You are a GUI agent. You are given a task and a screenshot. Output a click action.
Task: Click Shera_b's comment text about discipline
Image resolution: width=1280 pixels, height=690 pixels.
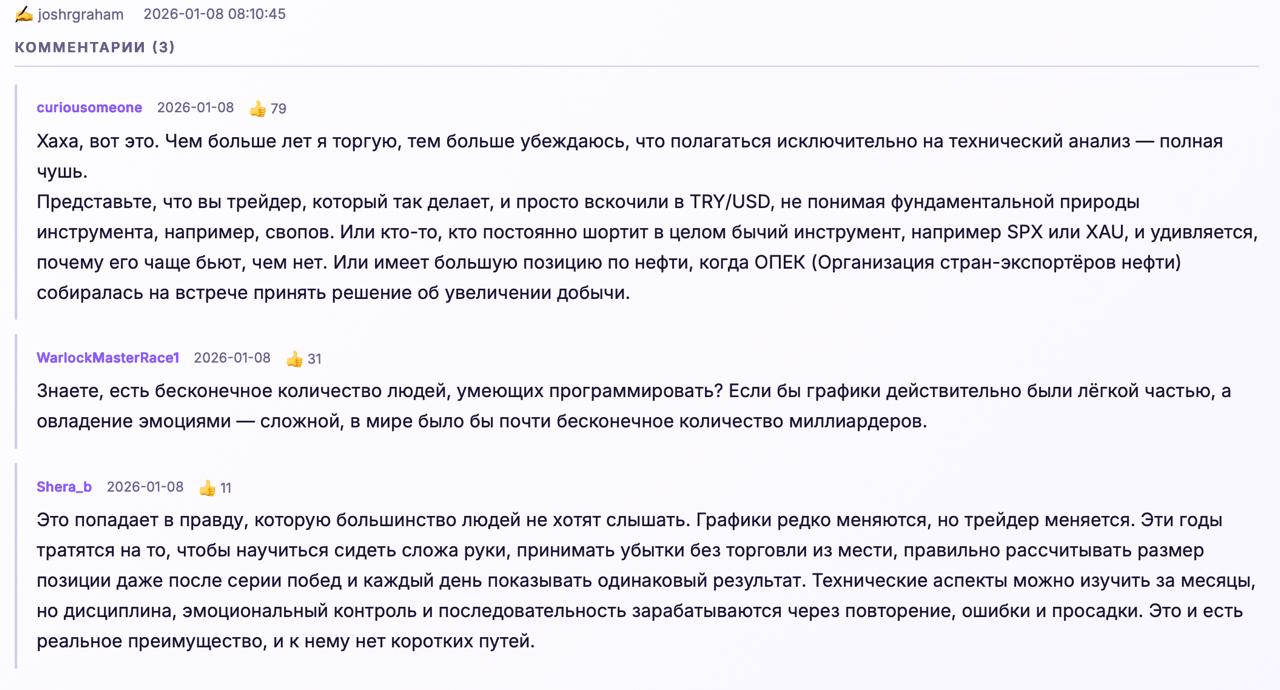647,581
